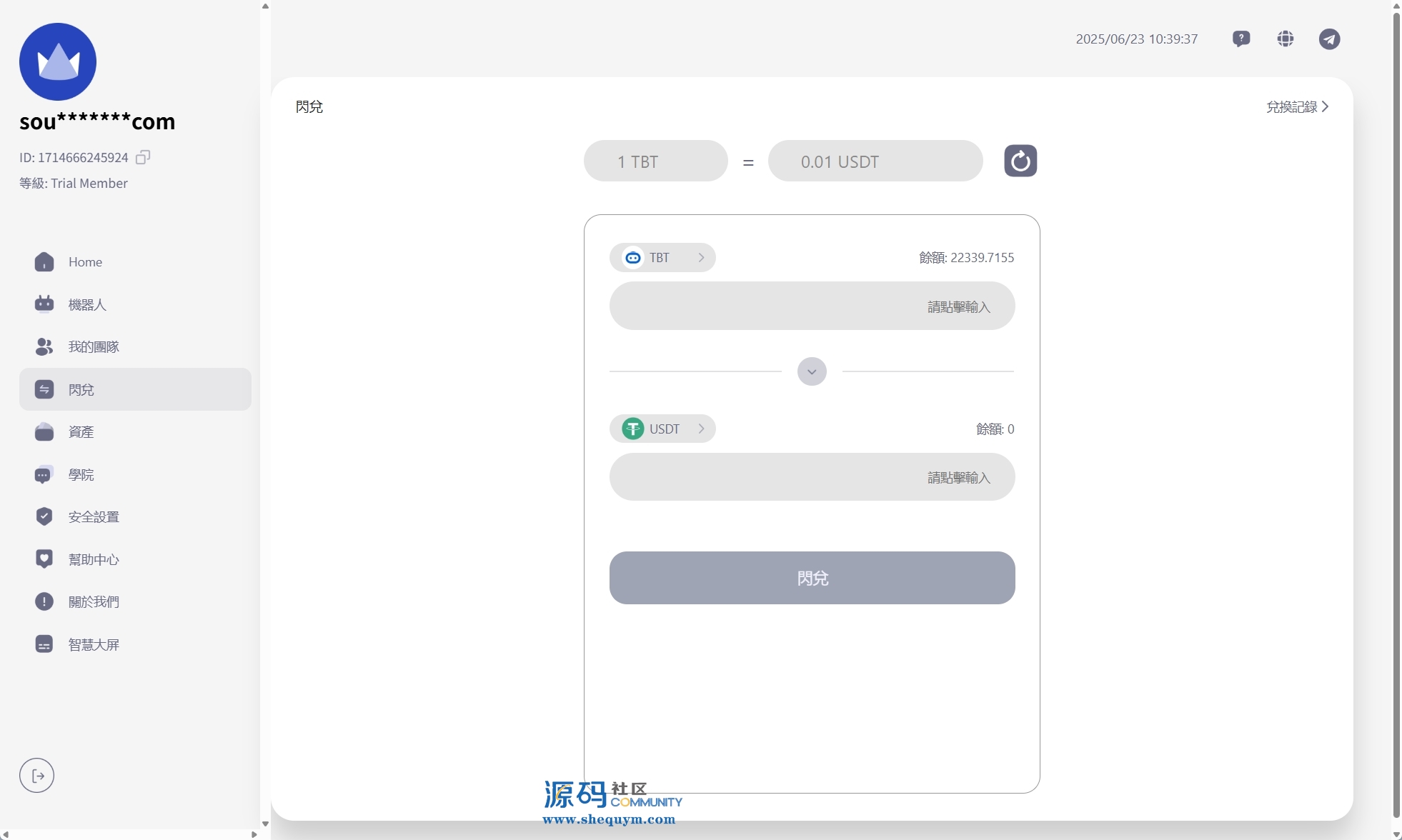Expand the USDT currency selector
This screenshot has width=1402, height=840.
click(x=662, y=429)
